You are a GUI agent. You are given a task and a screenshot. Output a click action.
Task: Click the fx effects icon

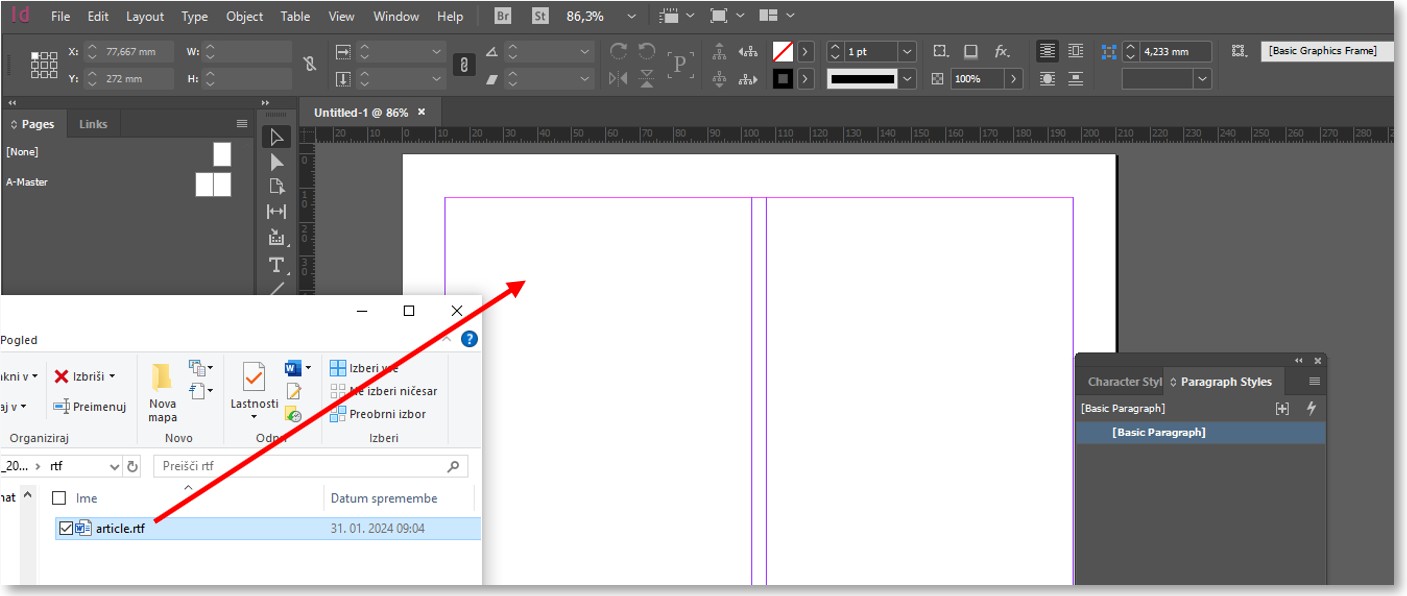coord(1001,51)
